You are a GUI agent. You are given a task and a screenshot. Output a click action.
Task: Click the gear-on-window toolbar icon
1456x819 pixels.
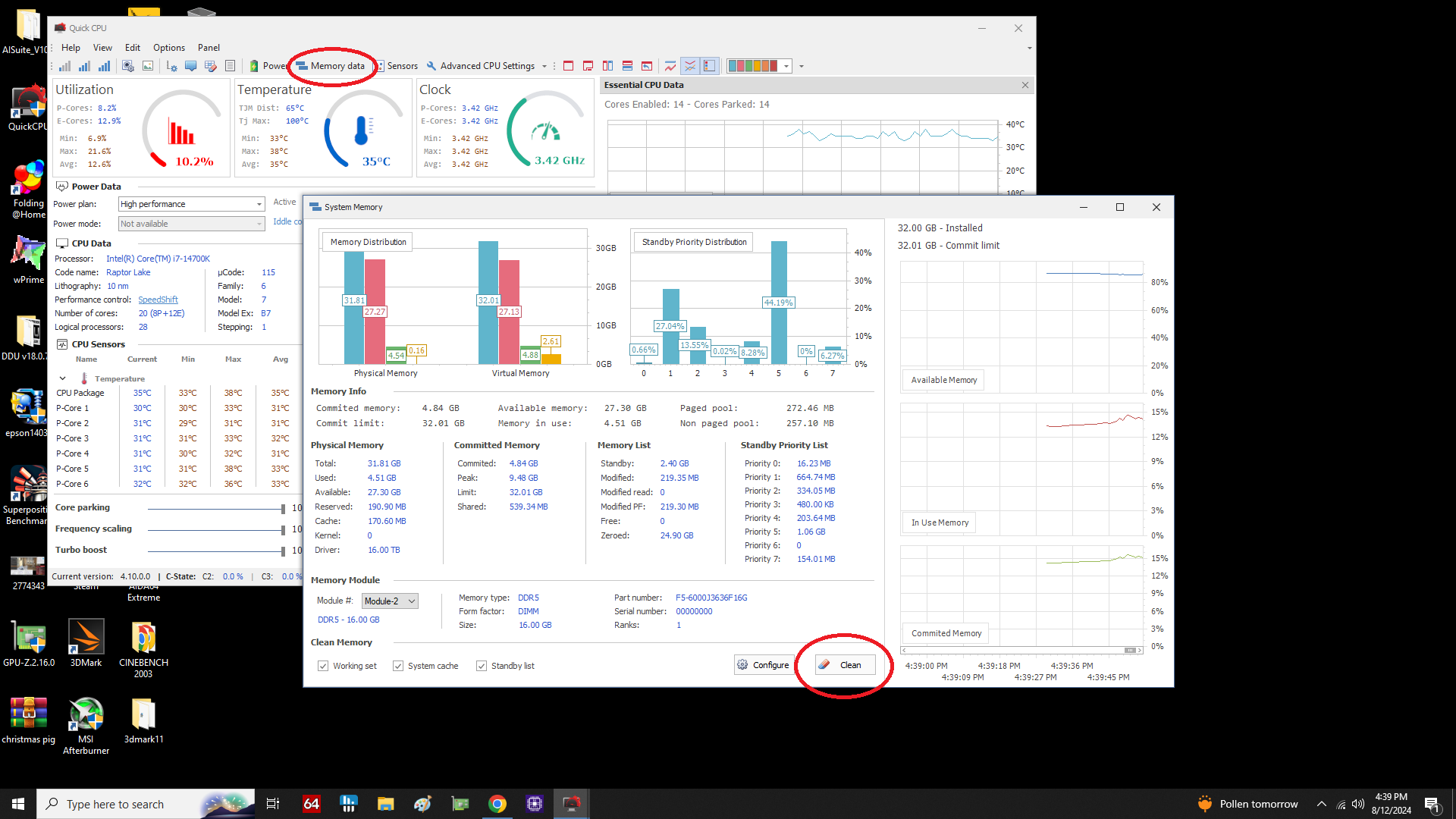click(x=128, y=66)
